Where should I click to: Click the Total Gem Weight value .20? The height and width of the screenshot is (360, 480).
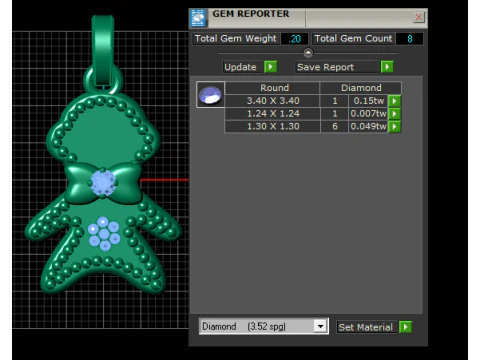pyautogui.click(x=294, y=39)
